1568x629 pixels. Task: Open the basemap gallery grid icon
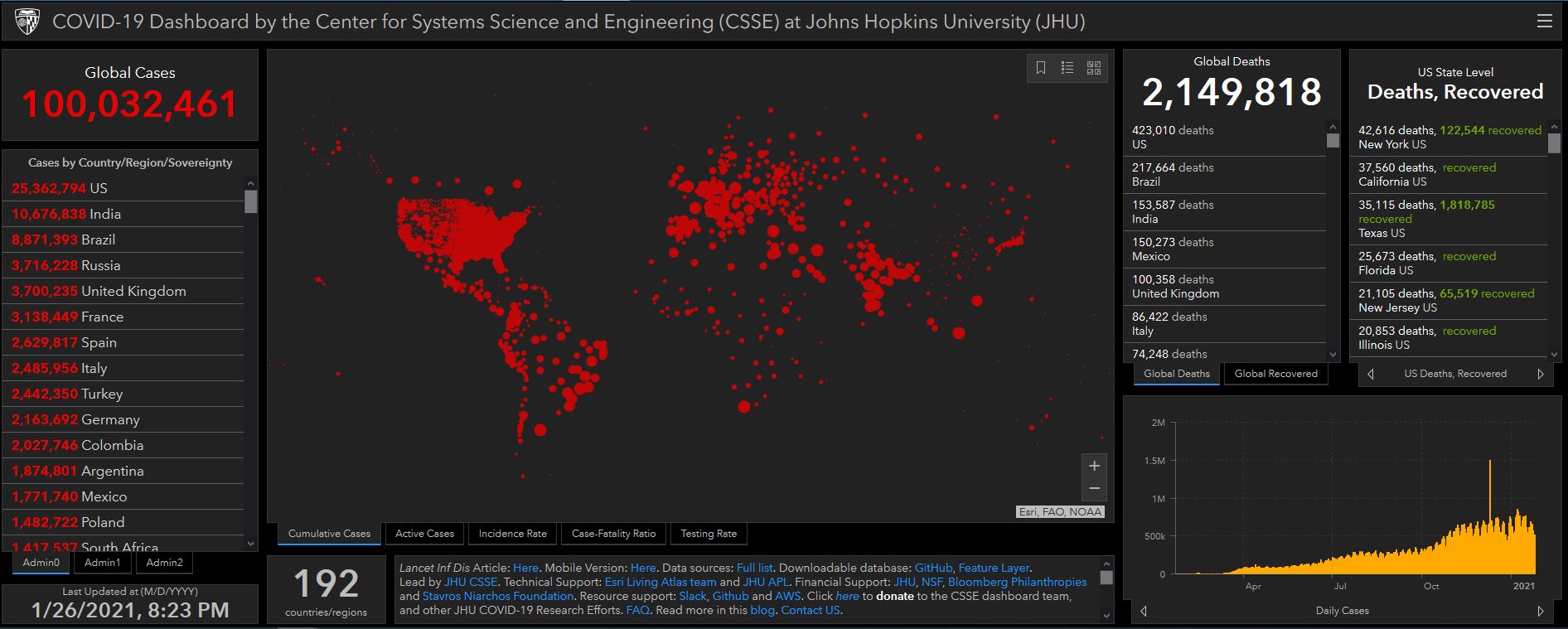pos(1094,68)
